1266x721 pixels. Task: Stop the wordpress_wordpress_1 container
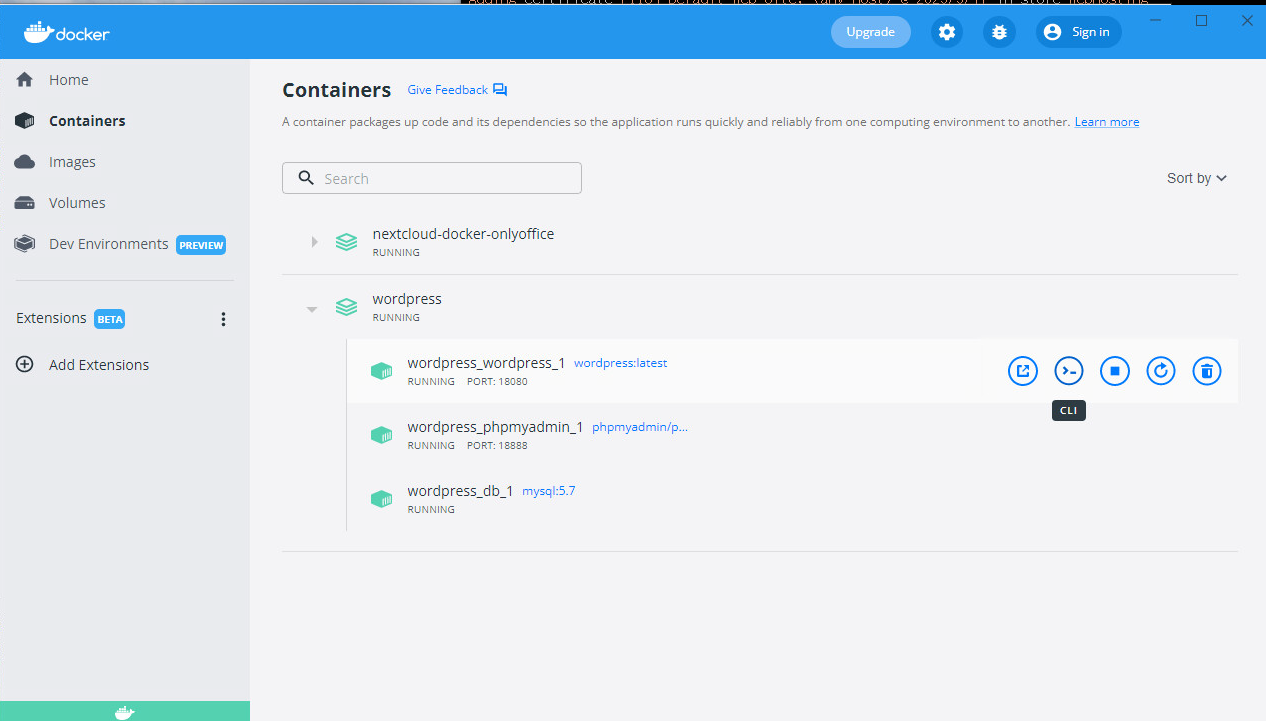click(x=1115, y=371)
